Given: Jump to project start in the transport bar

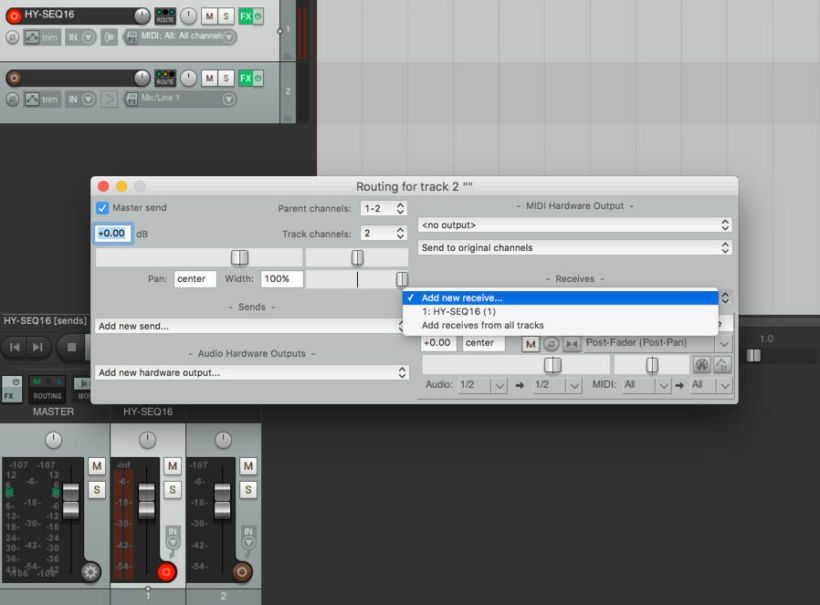Looking at the screenshot, I should pyautogui.click(x=15, y=347).
